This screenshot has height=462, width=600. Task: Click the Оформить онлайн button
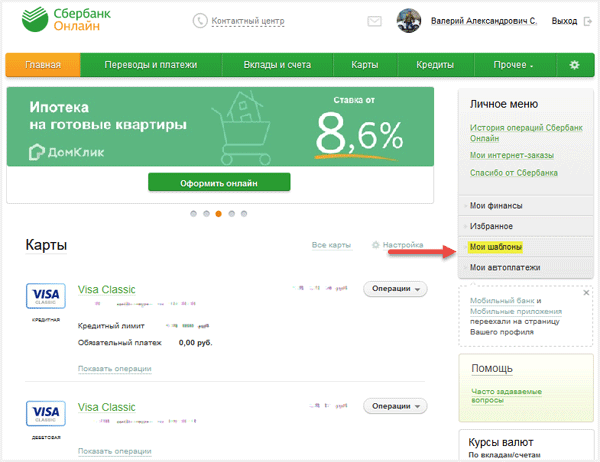(219, 182)
